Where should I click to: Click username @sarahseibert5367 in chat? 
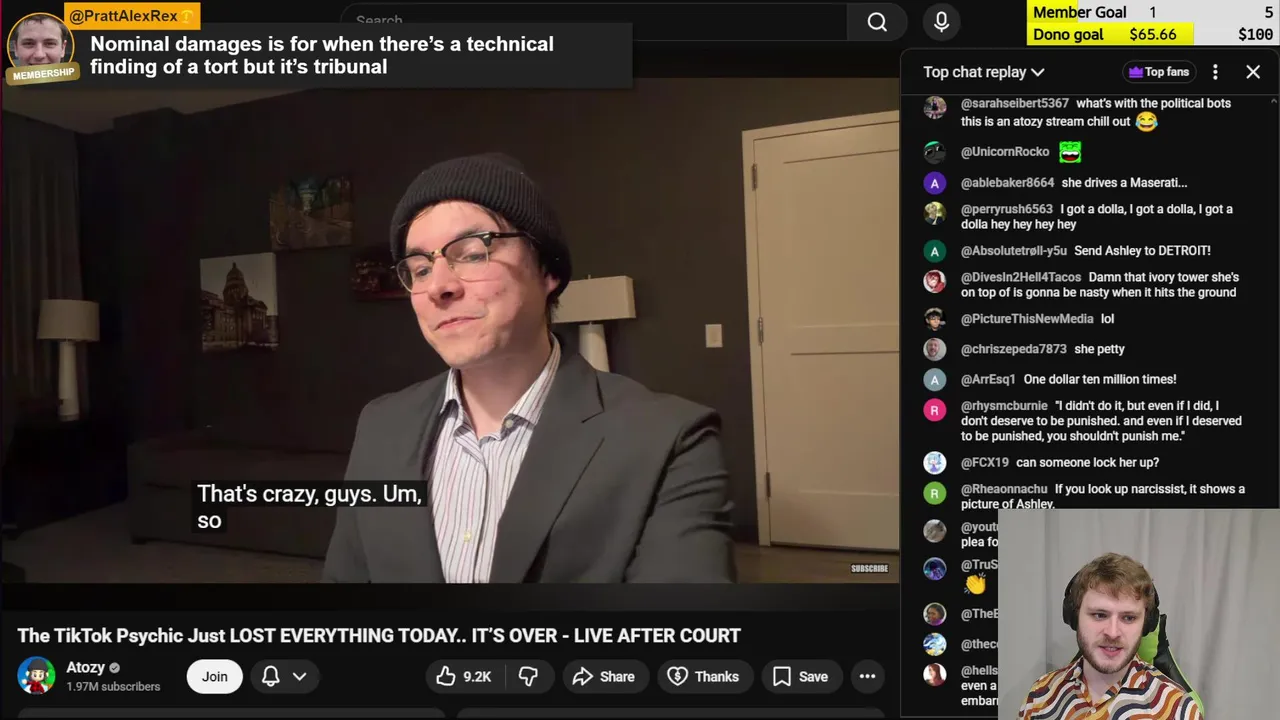1014,103
